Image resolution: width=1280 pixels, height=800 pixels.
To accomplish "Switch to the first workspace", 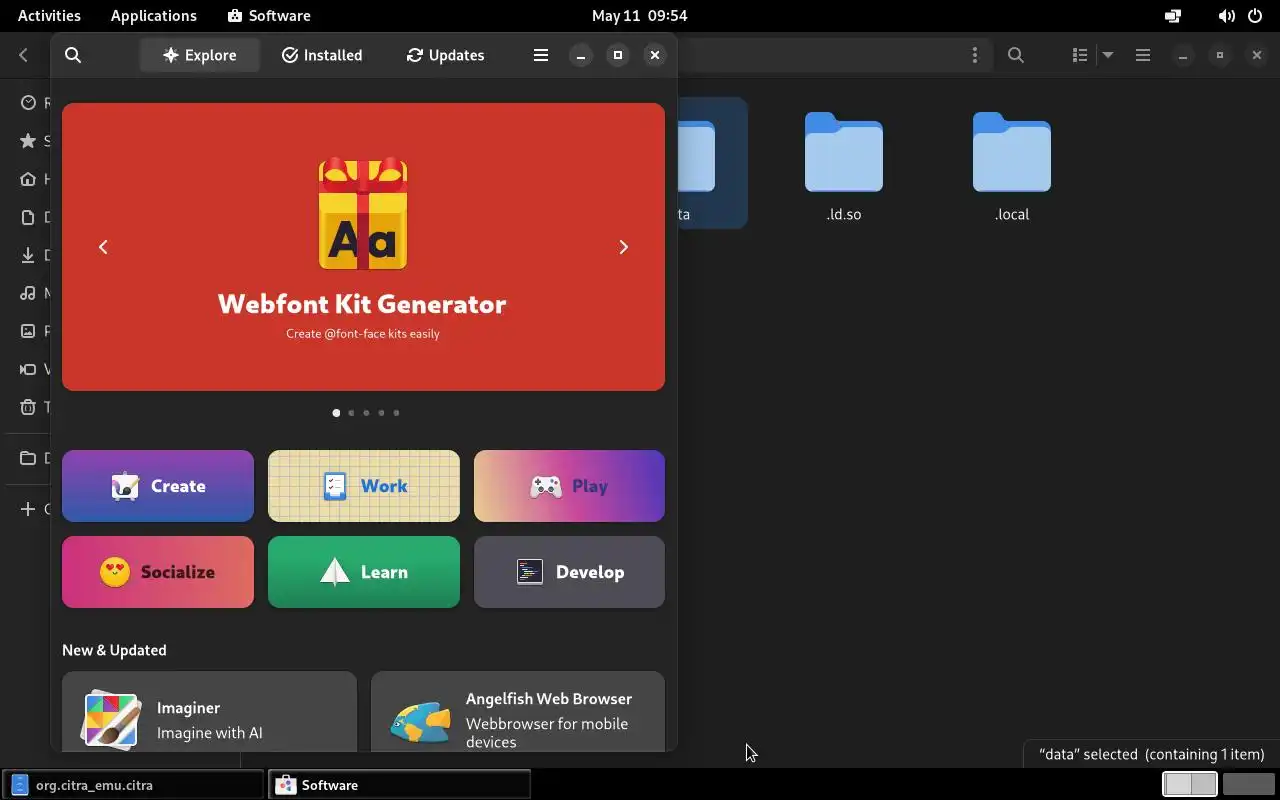I will tap(1190, 785).
